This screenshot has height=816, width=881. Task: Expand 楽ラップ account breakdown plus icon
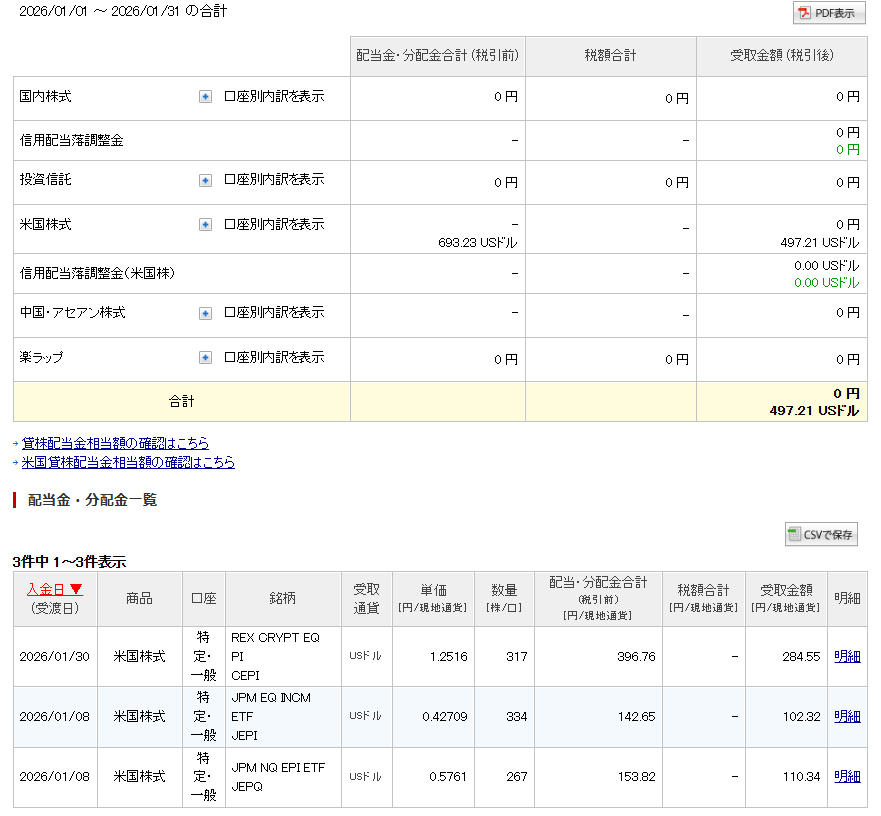click(x=205, y=357)
